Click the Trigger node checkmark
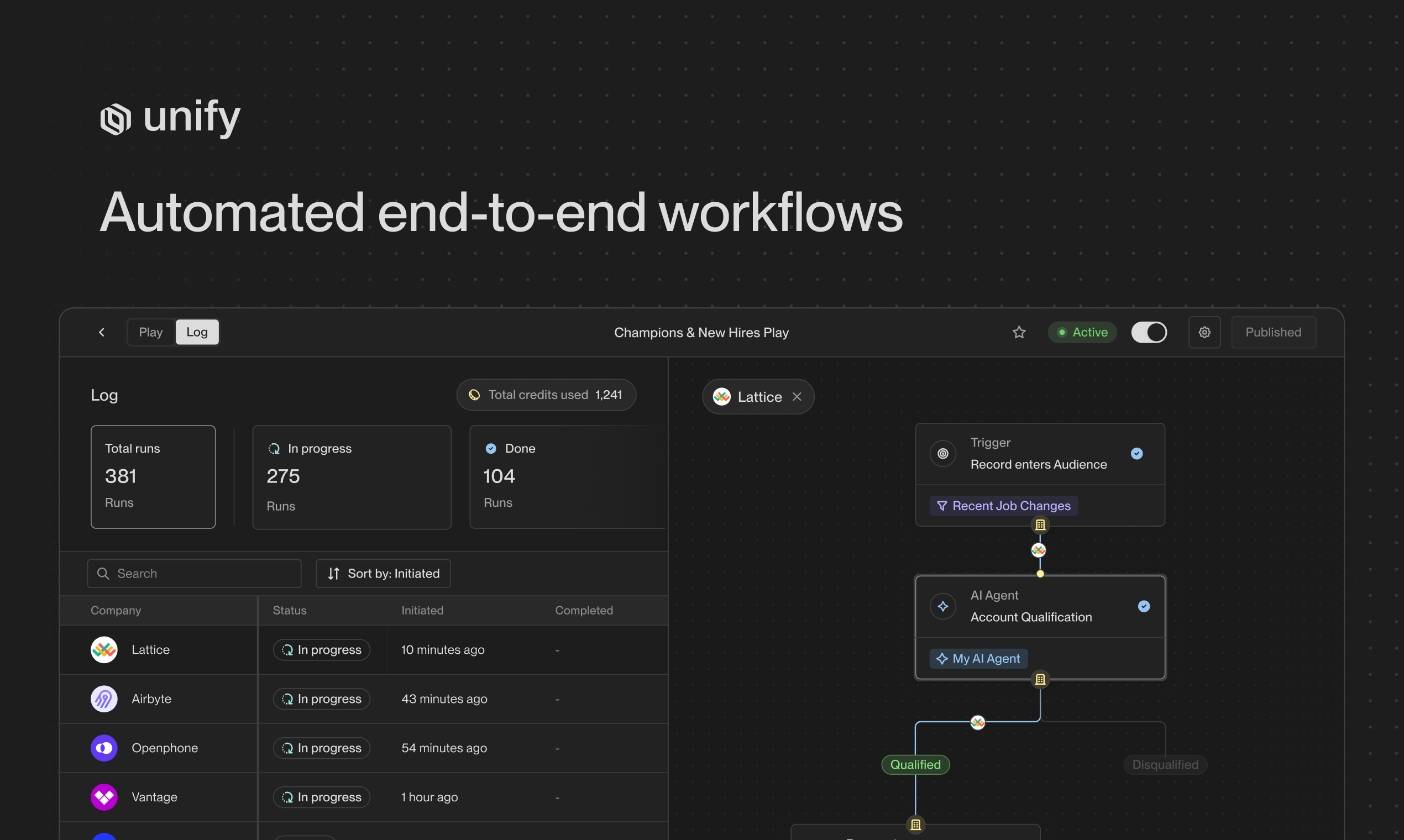 (x=1136, y=453)
